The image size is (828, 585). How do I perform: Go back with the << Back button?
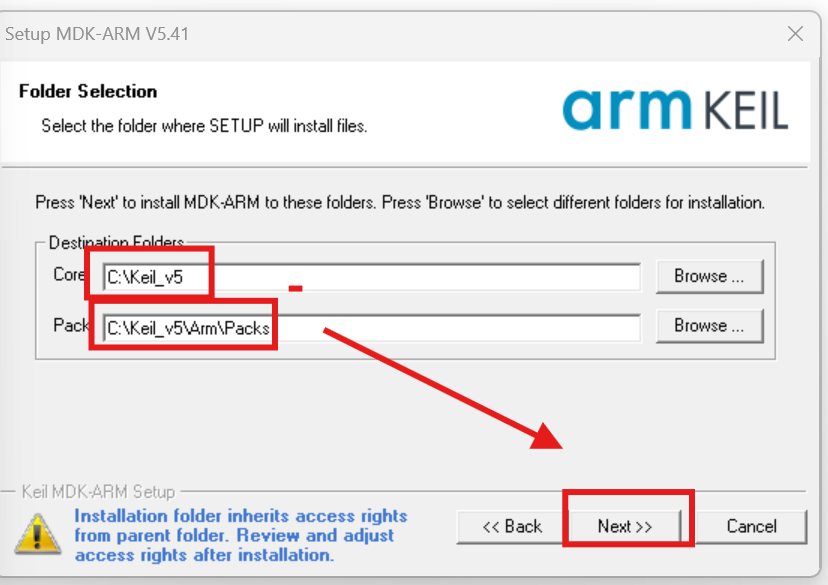tap(512, 526)
